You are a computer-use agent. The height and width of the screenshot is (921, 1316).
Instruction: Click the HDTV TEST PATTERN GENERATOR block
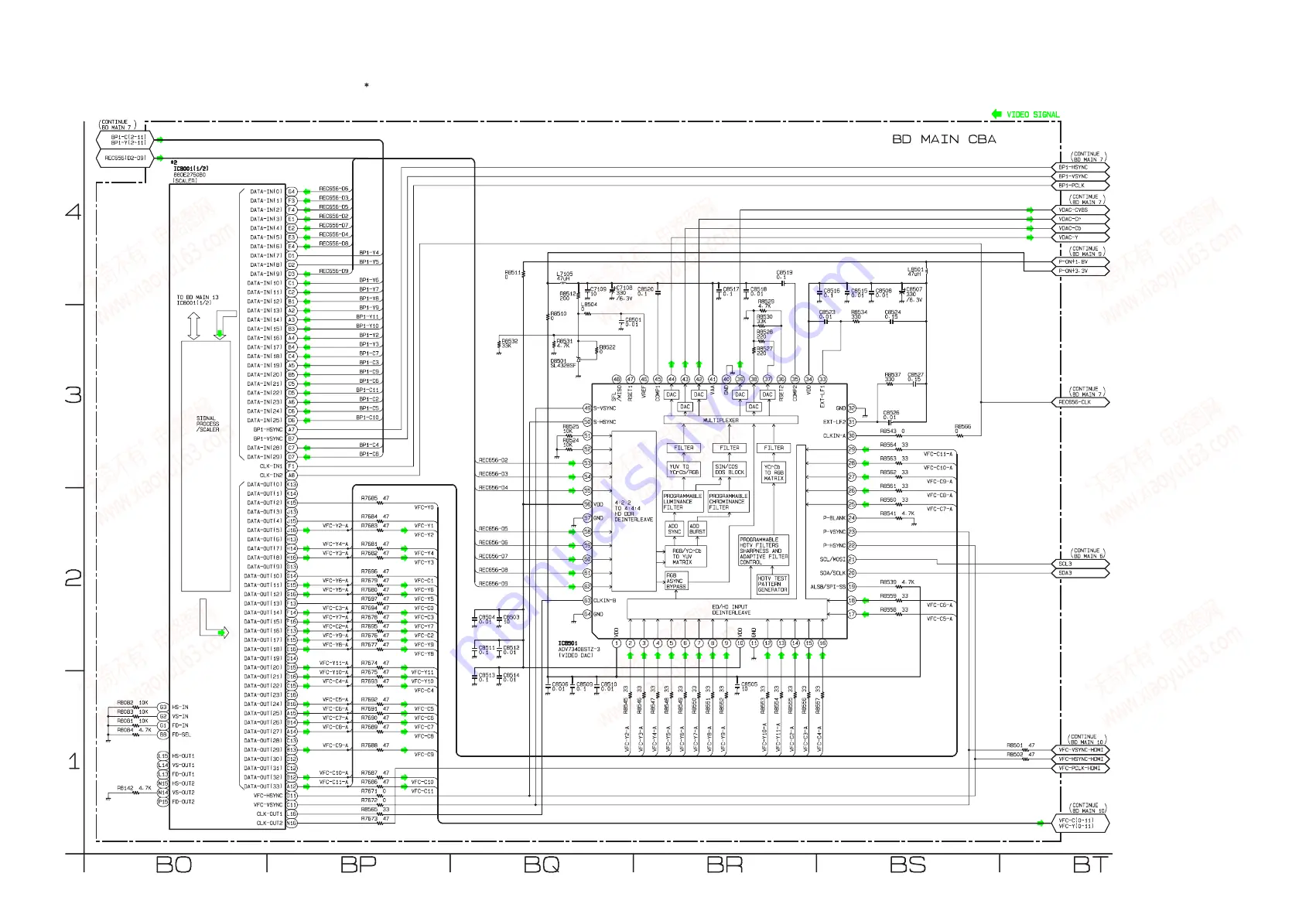[773, 584]
